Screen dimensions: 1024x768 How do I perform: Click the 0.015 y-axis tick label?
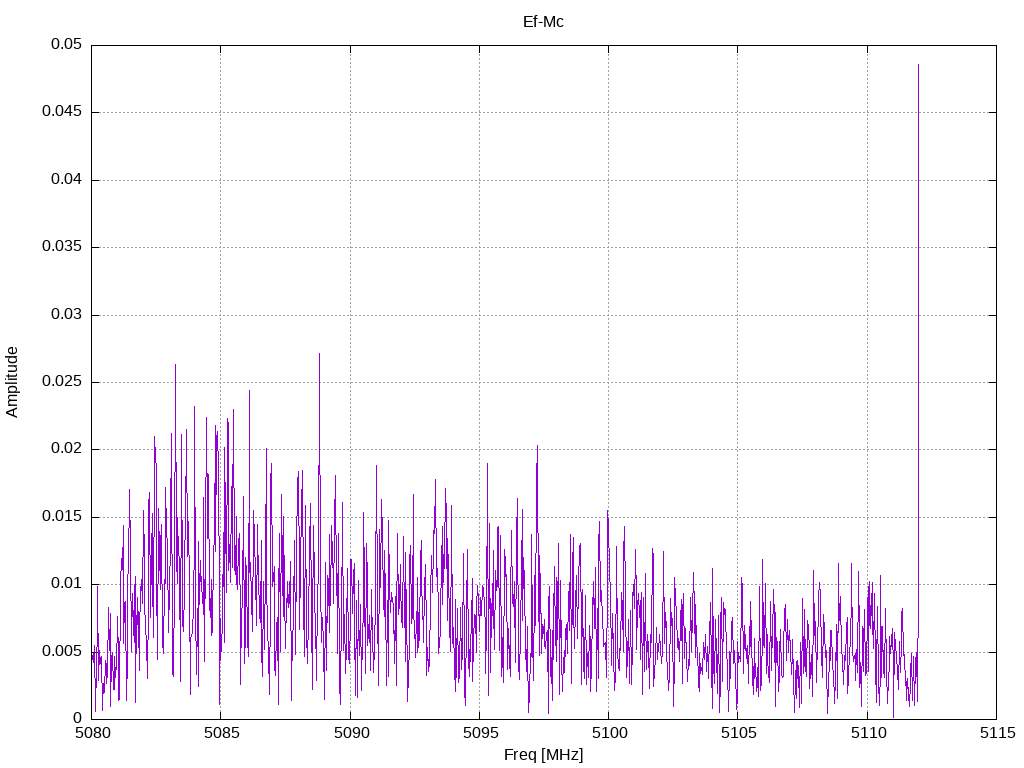click(x=62, y=516)
